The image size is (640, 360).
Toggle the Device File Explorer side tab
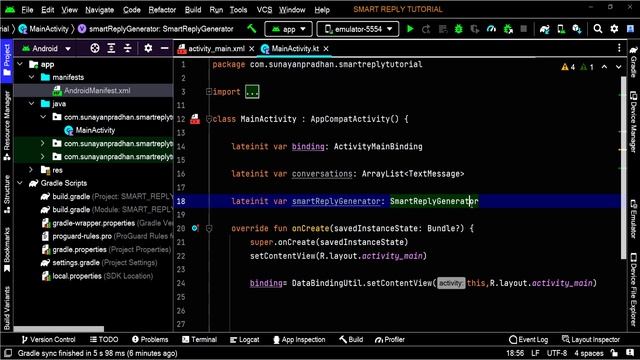tap(633, 289)
